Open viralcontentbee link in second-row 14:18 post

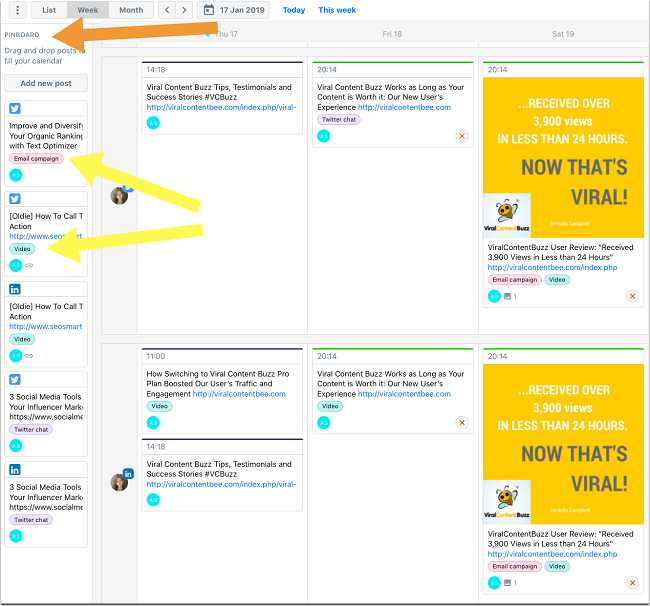click(x=221, y=484)
